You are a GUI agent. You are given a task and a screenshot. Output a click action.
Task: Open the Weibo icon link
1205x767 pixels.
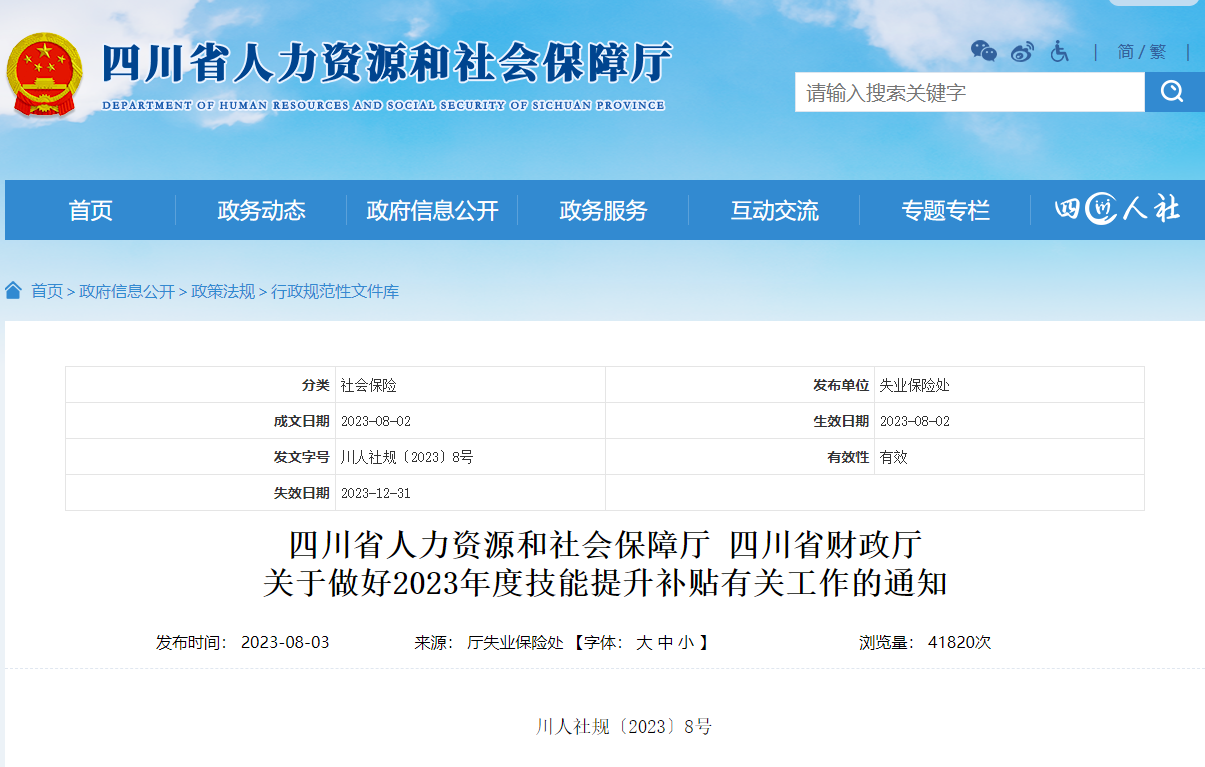click(x=1022, y=52)
